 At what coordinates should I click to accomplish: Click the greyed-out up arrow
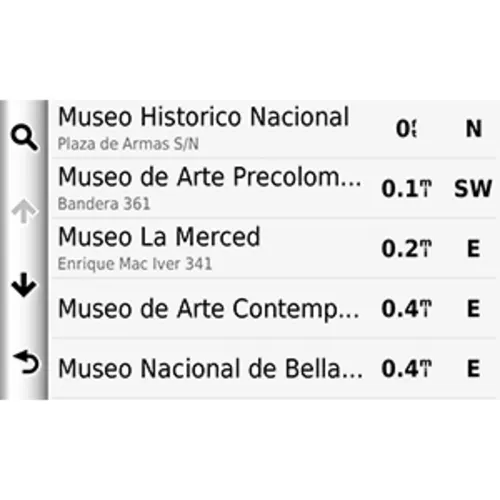click(x=24, y=211)
